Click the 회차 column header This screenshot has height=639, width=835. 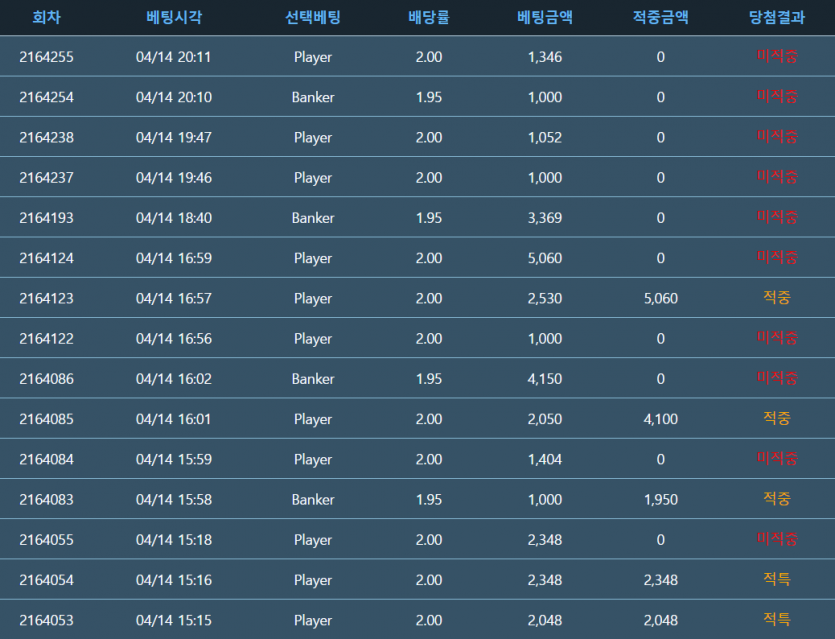coord(46,17)
